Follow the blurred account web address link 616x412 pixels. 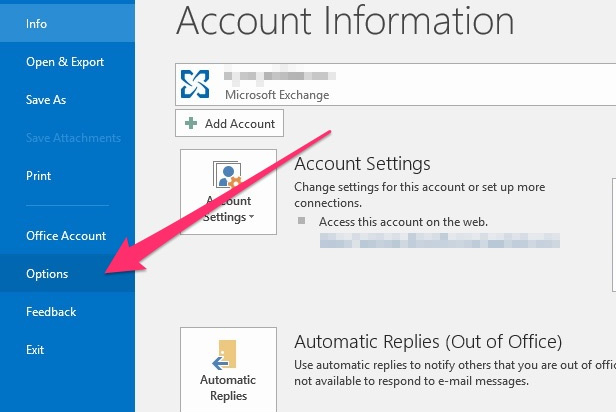tap(438, 241)
